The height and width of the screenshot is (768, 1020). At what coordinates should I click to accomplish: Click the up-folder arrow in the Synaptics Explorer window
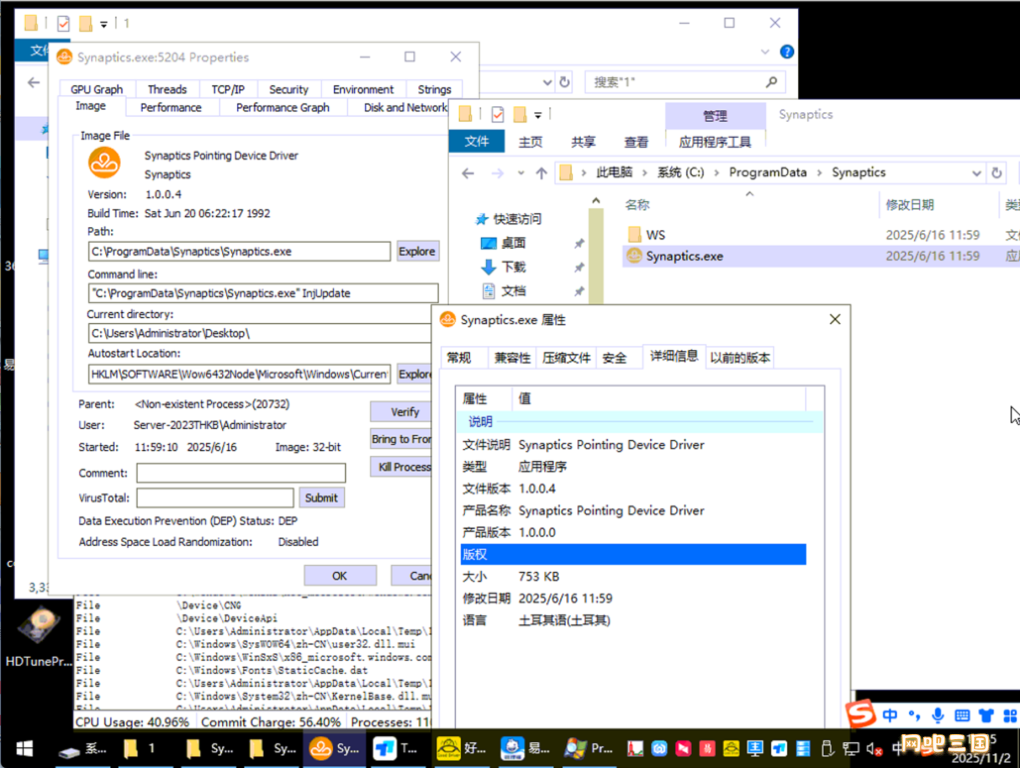[541, 173]
